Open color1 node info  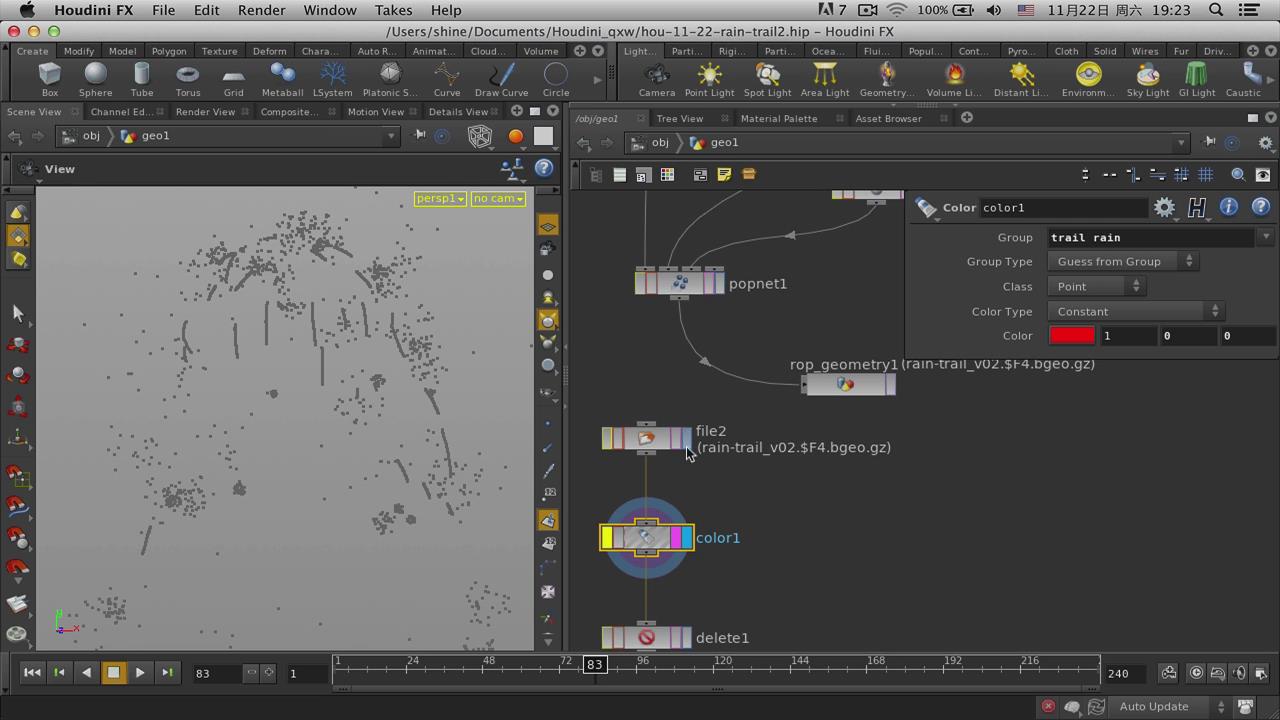pos(1228,207)
